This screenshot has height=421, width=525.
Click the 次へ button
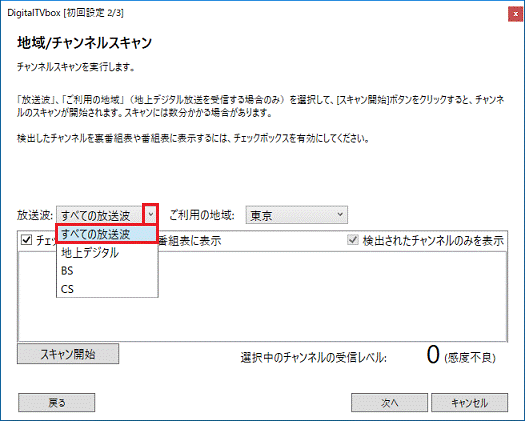pyautogui.click(x=389, y=402)
